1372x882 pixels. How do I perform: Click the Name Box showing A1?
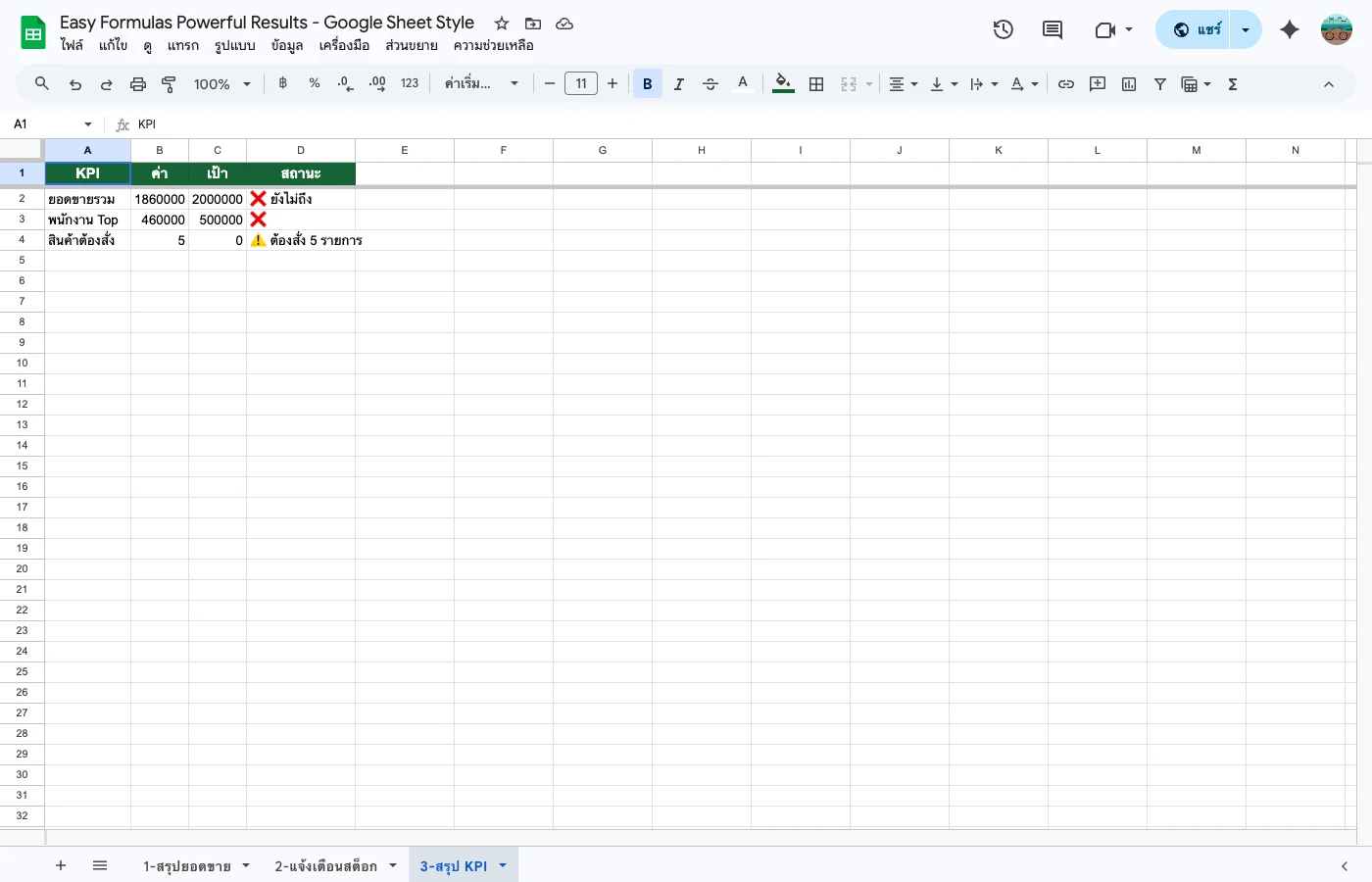(44, 124)
